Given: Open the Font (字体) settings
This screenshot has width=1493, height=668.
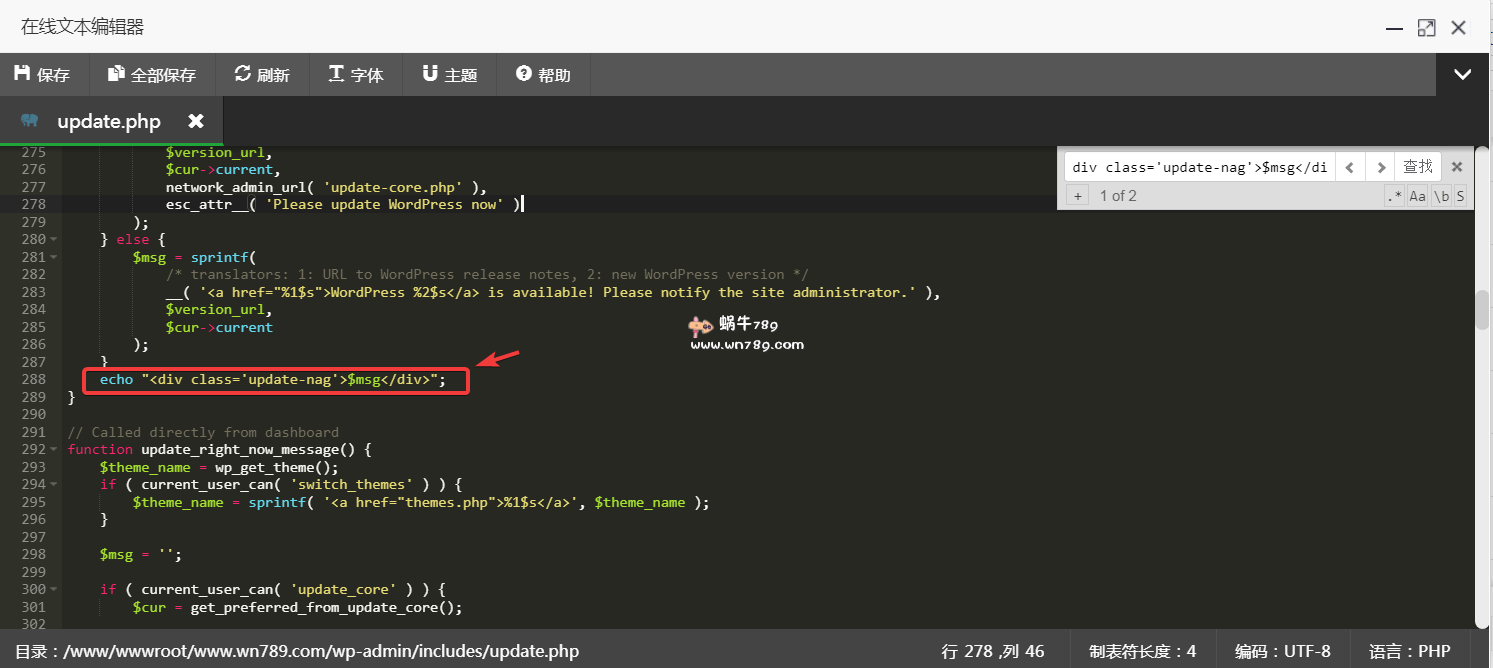Looking at the screenshot, I should pyautogui.click(x=356, y=75).
